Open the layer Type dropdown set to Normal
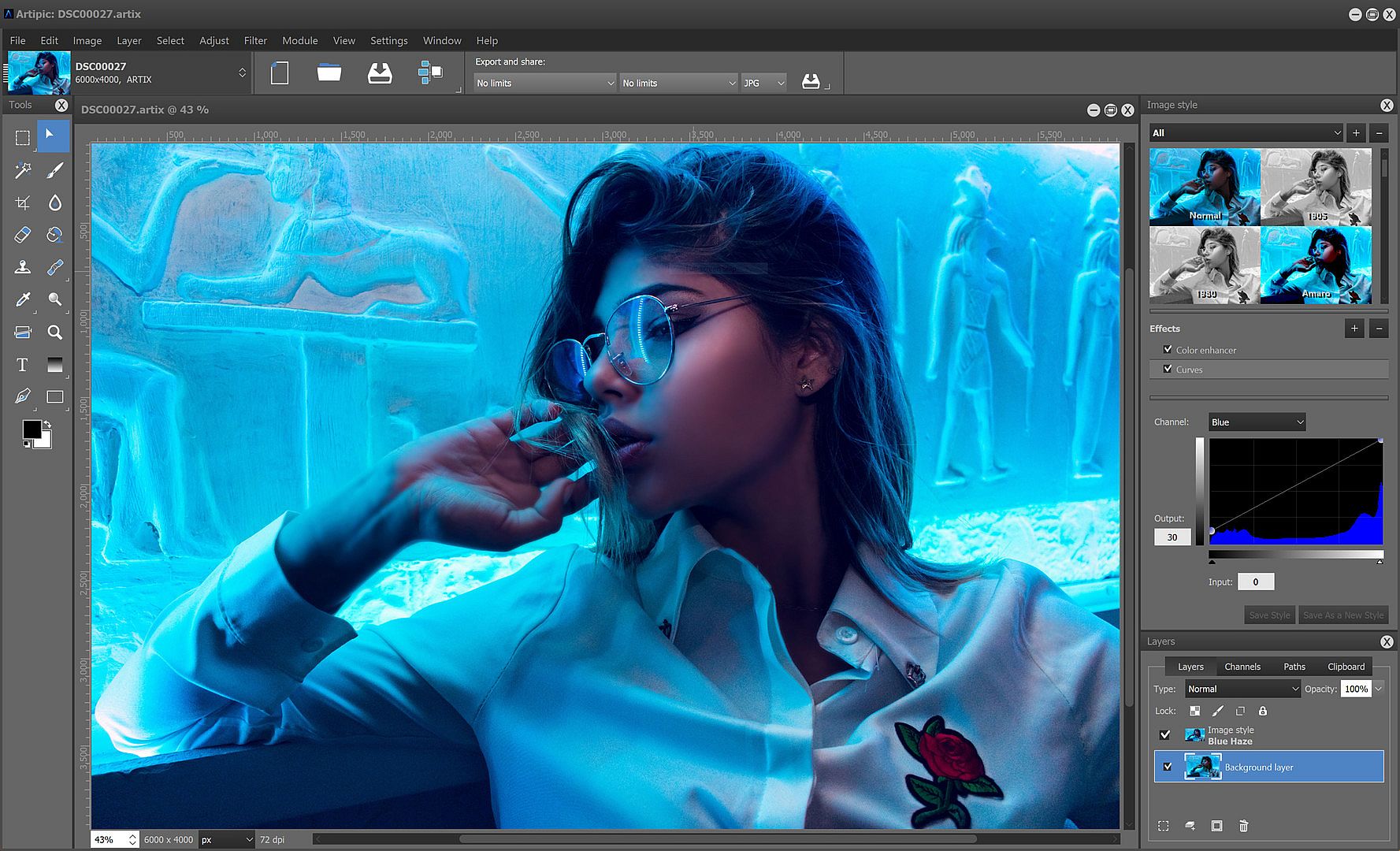The image size is (1400, 851). (1242, 689)
